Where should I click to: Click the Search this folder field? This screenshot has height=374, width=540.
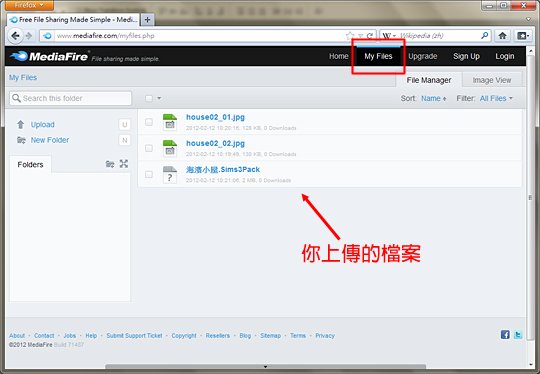click(71, 98)
